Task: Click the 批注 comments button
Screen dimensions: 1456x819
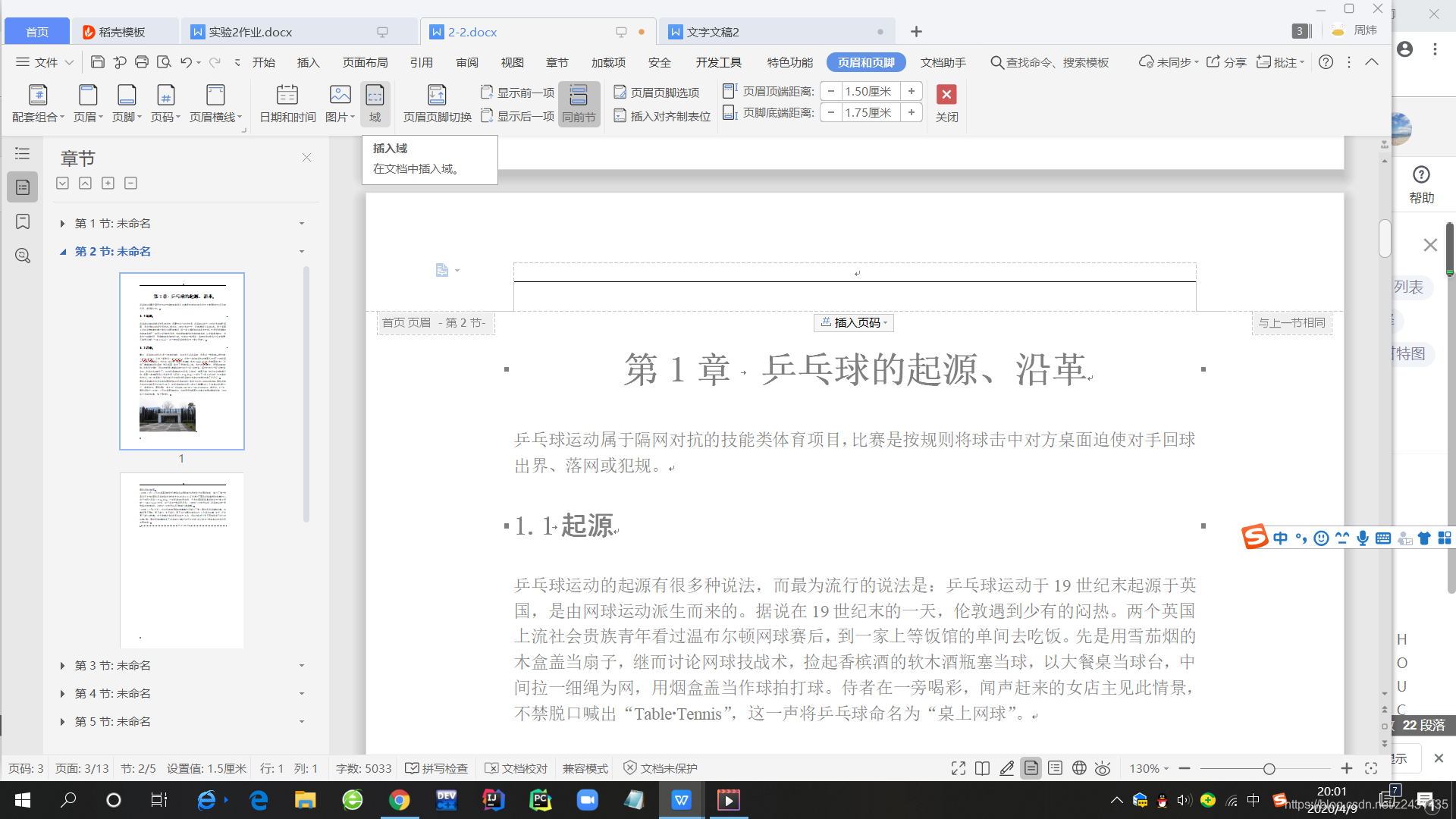Action: 1280,62
